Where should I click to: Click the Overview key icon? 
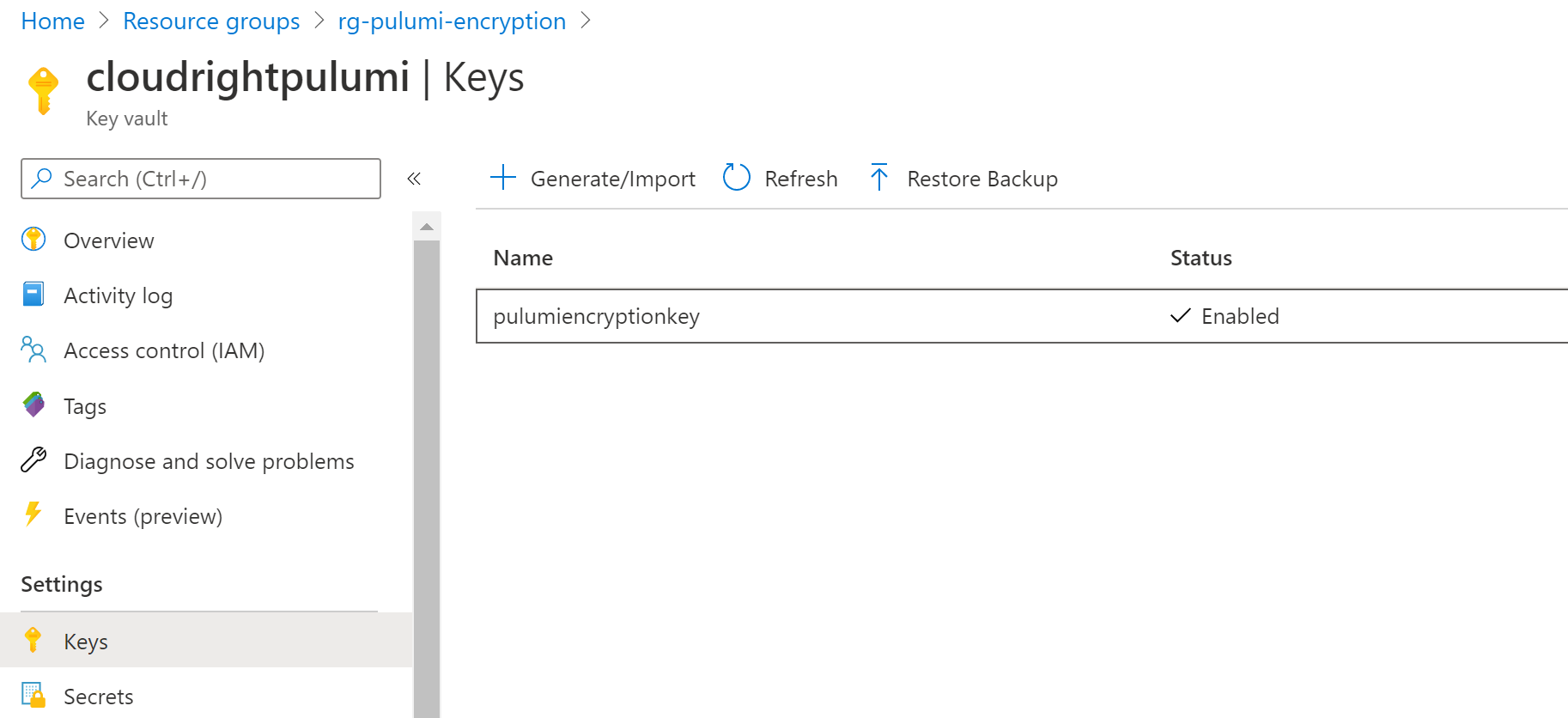point(33,239)
